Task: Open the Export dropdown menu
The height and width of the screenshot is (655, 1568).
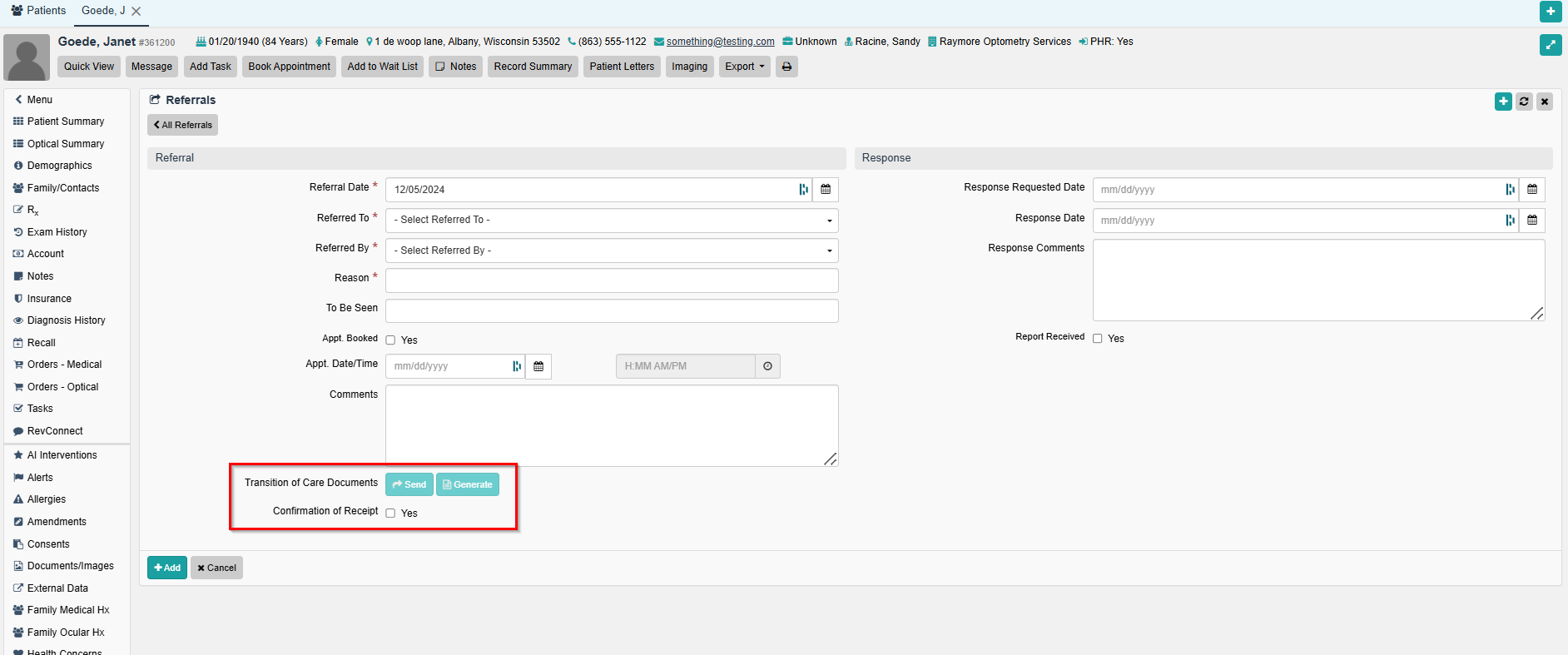Action: pos(744,67)
